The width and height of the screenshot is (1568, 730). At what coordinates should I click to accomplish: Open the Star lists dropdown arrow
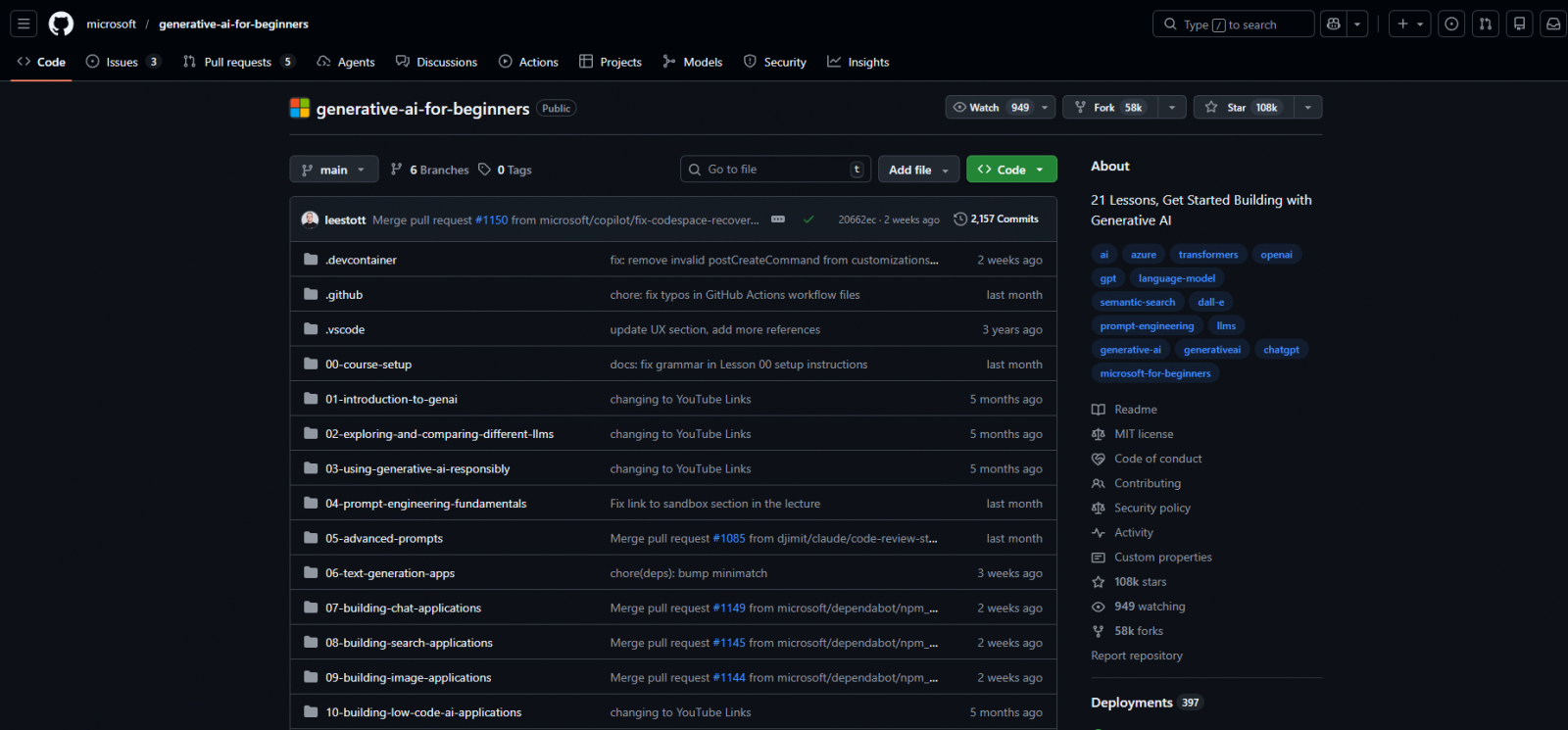[1307, 107]
